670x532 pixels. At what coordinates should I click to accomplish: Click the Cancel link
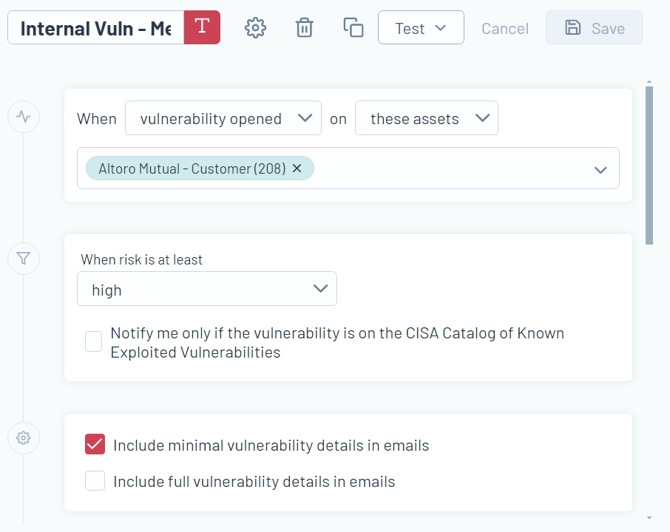pos(505,28)
